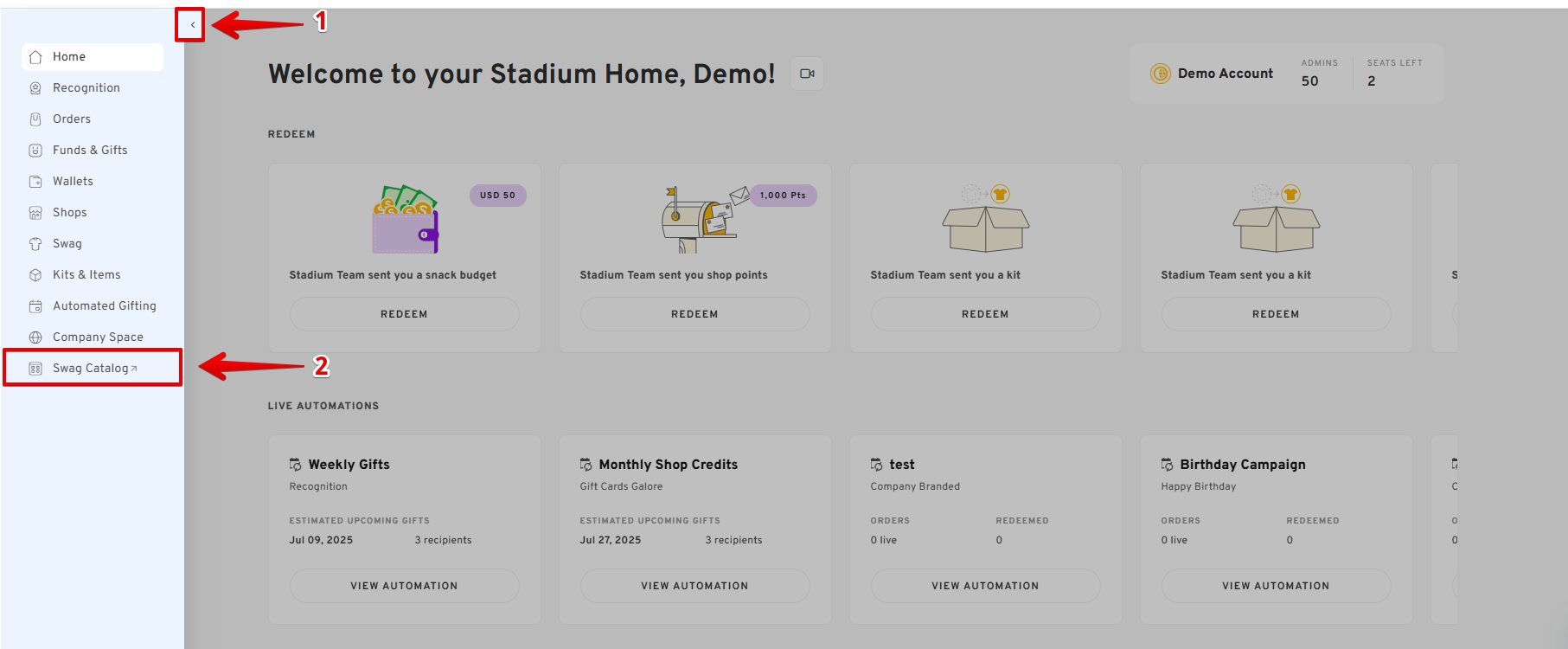Click the Demo Account coin icon
The width and height of the screenshot is (1568, 649).
pyautogui.click(x=1160, y=74)
